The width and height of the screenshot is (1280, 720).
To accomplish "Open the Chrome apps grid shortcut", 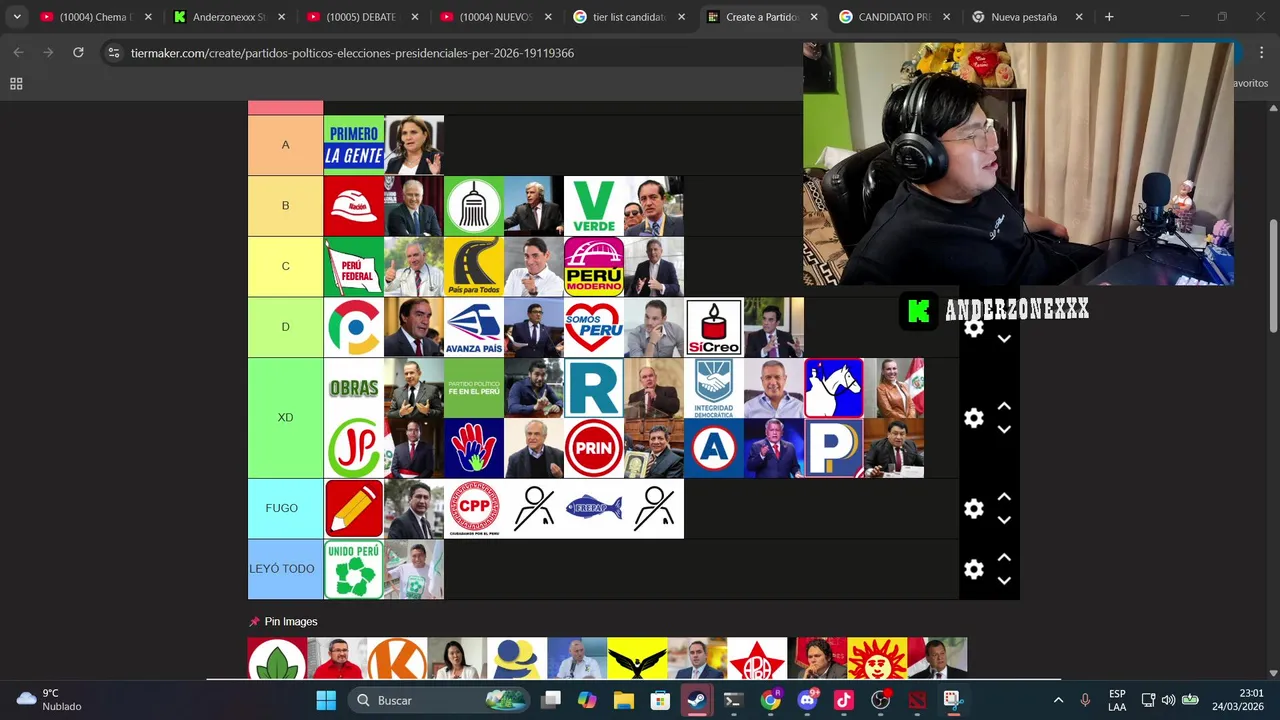I will tap(16, 84).
